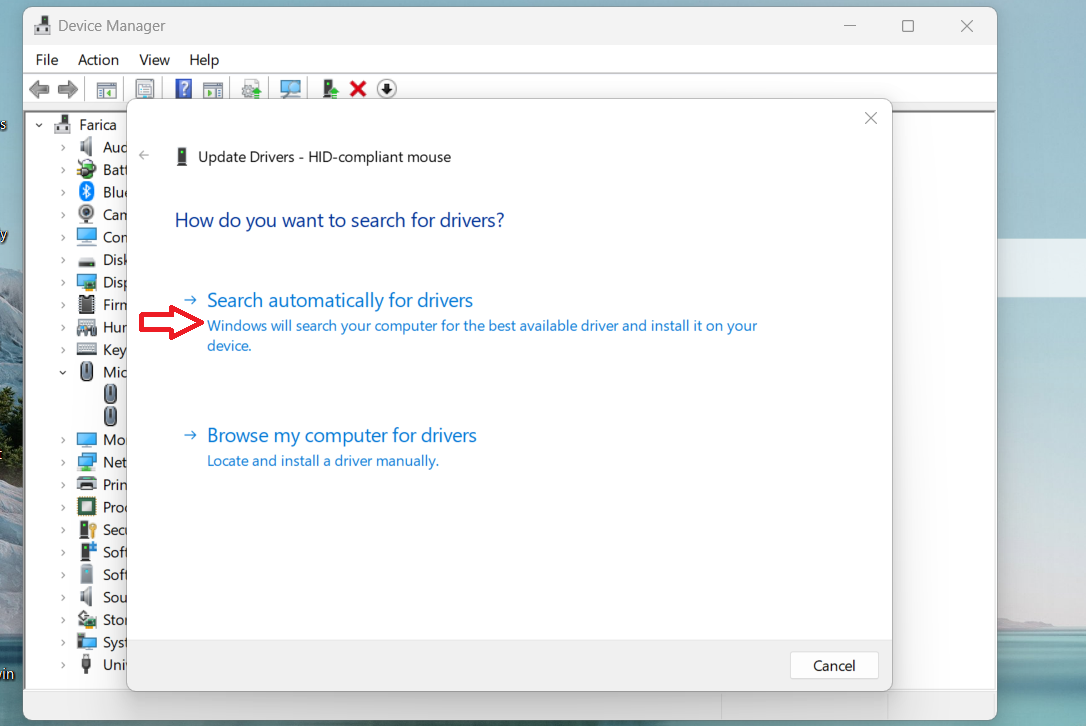Open the Action menu

(x=98, y=60)
